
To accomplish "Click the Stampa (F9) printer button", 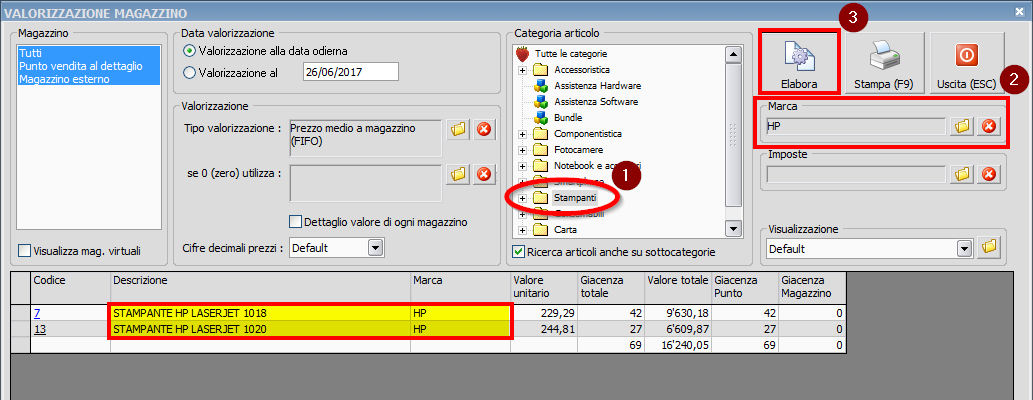I will 883,61.
